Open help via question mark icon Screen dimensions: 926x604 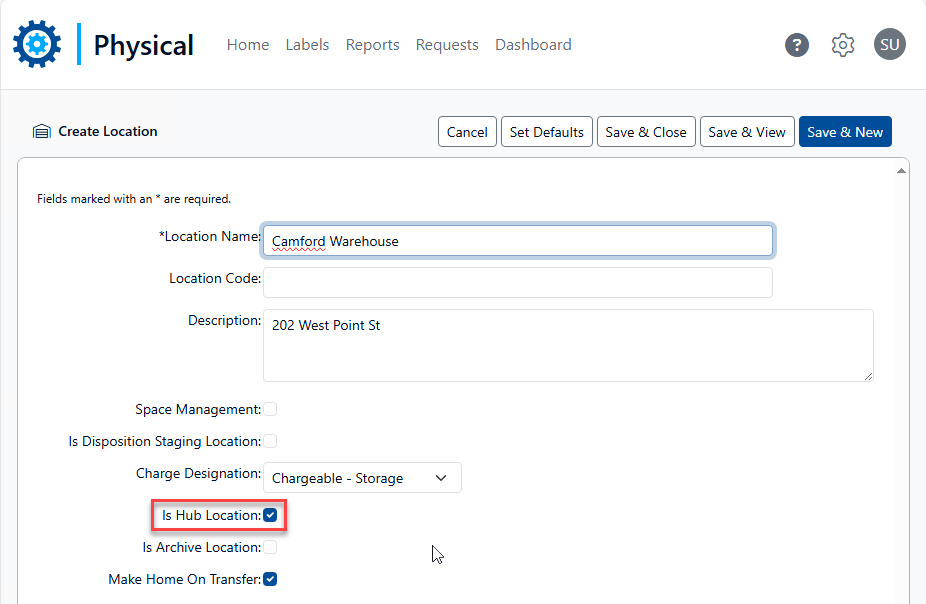pos(796,45)
